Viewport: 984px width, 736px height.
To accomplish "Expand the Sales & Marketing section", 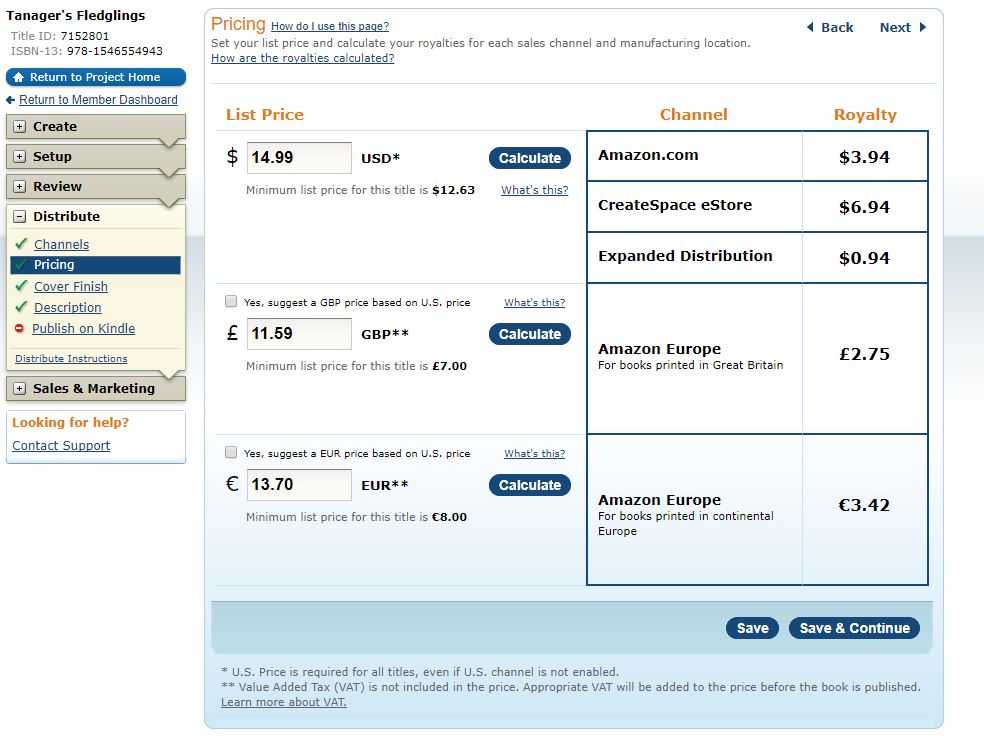I will [x=20, y=389].
